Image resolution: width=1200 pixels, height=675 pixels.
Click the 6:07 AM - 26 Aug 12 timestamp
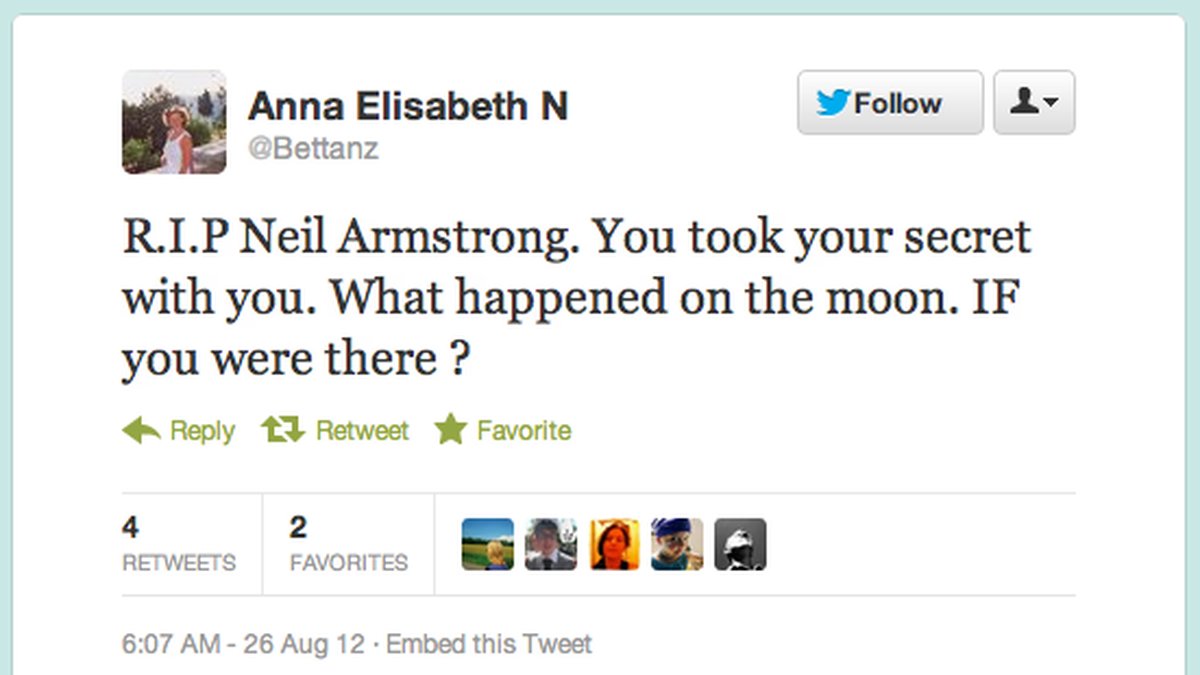click(x=243, y=644)
